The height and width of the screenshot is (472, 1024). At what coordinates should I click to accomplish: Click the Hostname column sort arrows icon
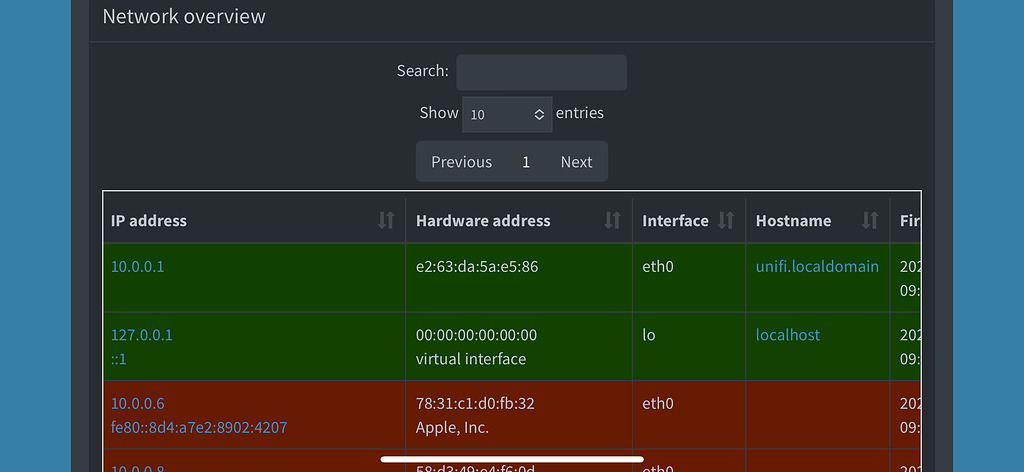[870, 221]
